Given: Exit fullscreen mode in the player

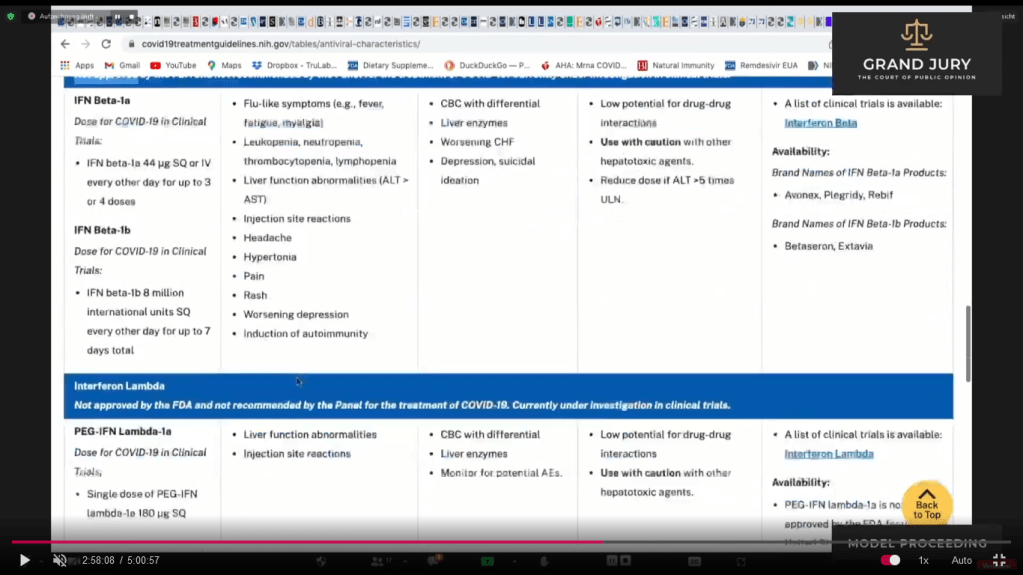Looking at the screenshot, I should tap(998, 561).
